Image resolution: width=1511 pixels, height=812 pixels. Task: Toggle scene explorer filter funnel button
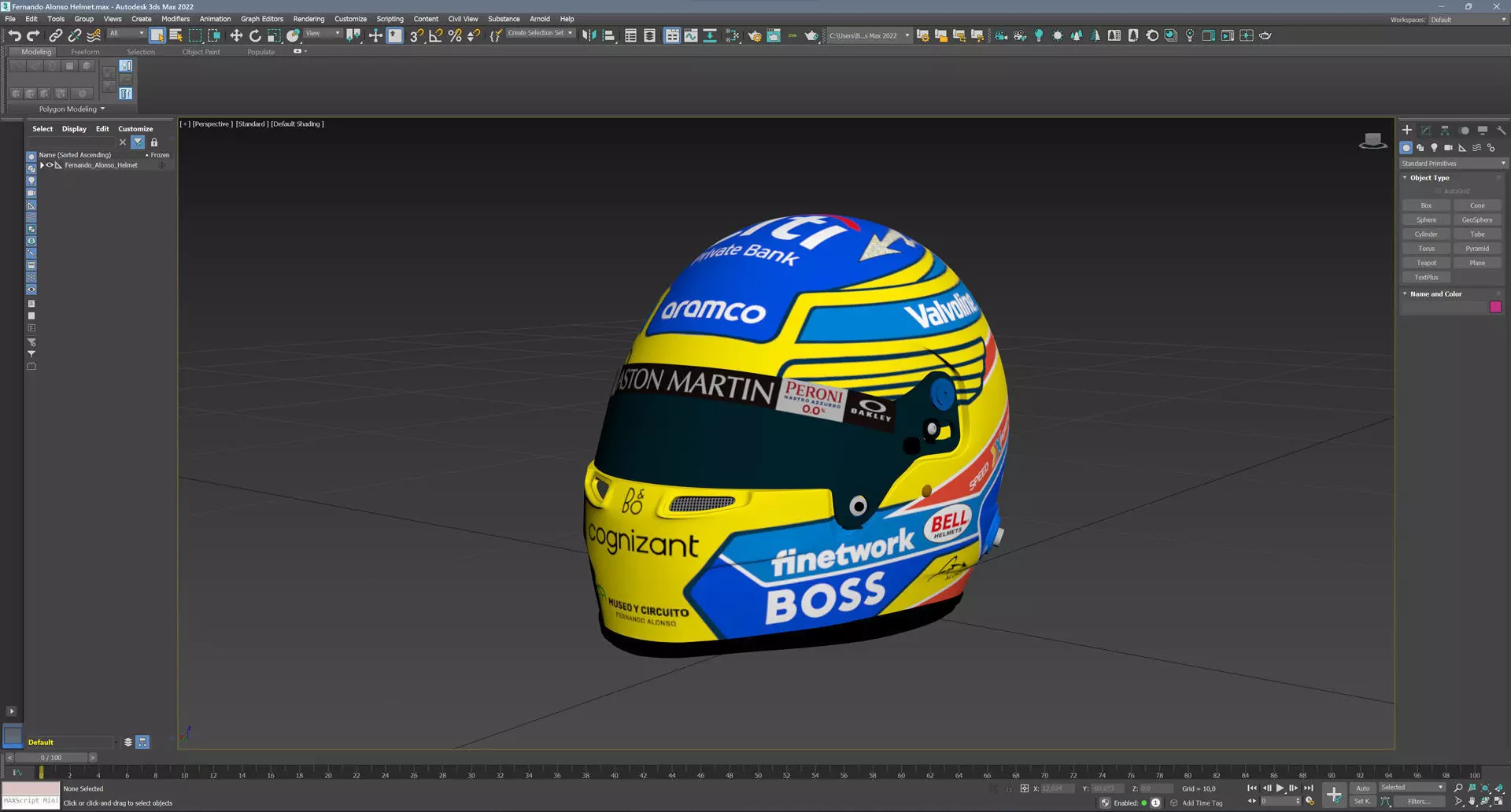[138, 142]
